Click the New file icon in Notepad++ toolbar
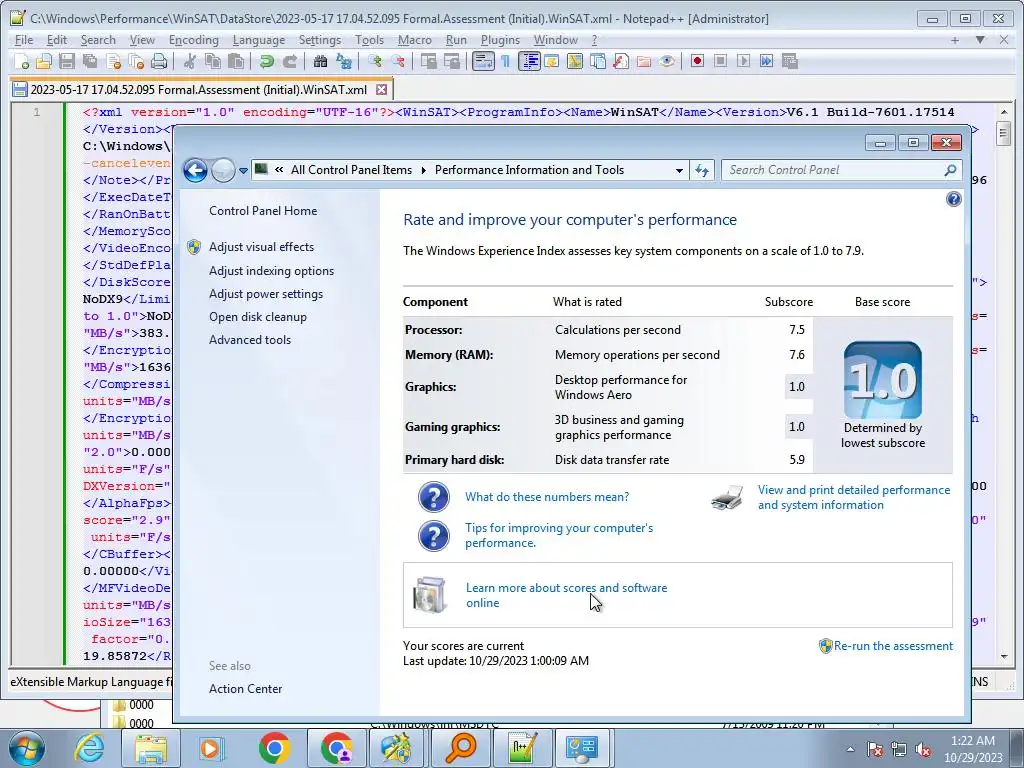 point(22,61)
